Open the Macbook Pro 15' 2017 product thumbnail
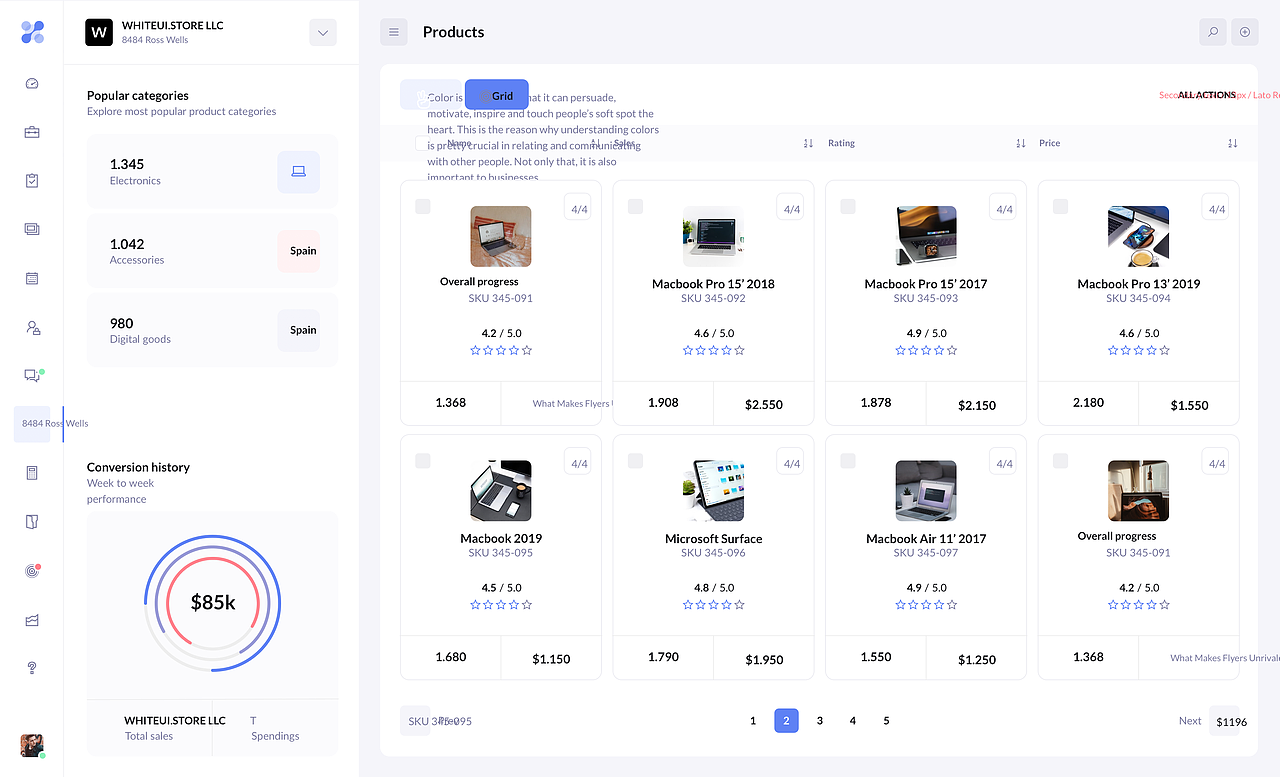This screenshot has width=1280, height=777. [926, 236]
